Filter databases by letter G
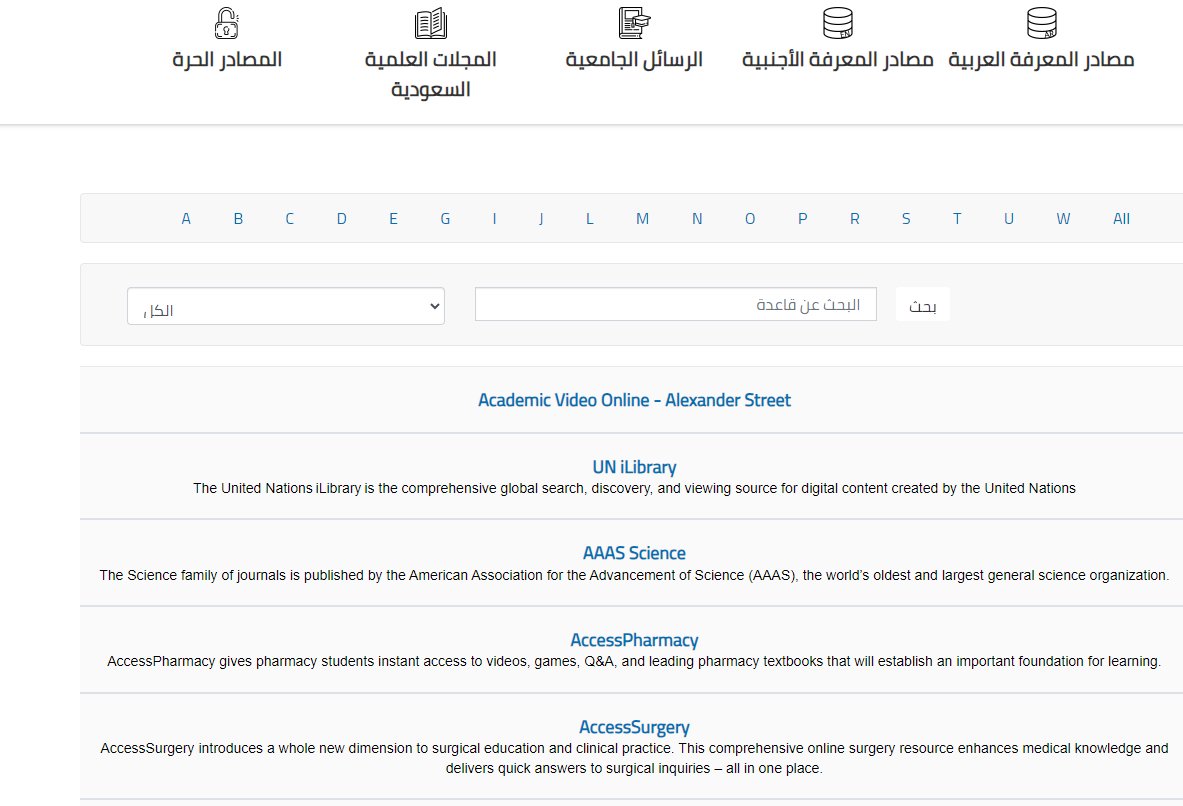Image resolution: width=1183 pixels, height=806 pixels. click(x=445, y=219)
